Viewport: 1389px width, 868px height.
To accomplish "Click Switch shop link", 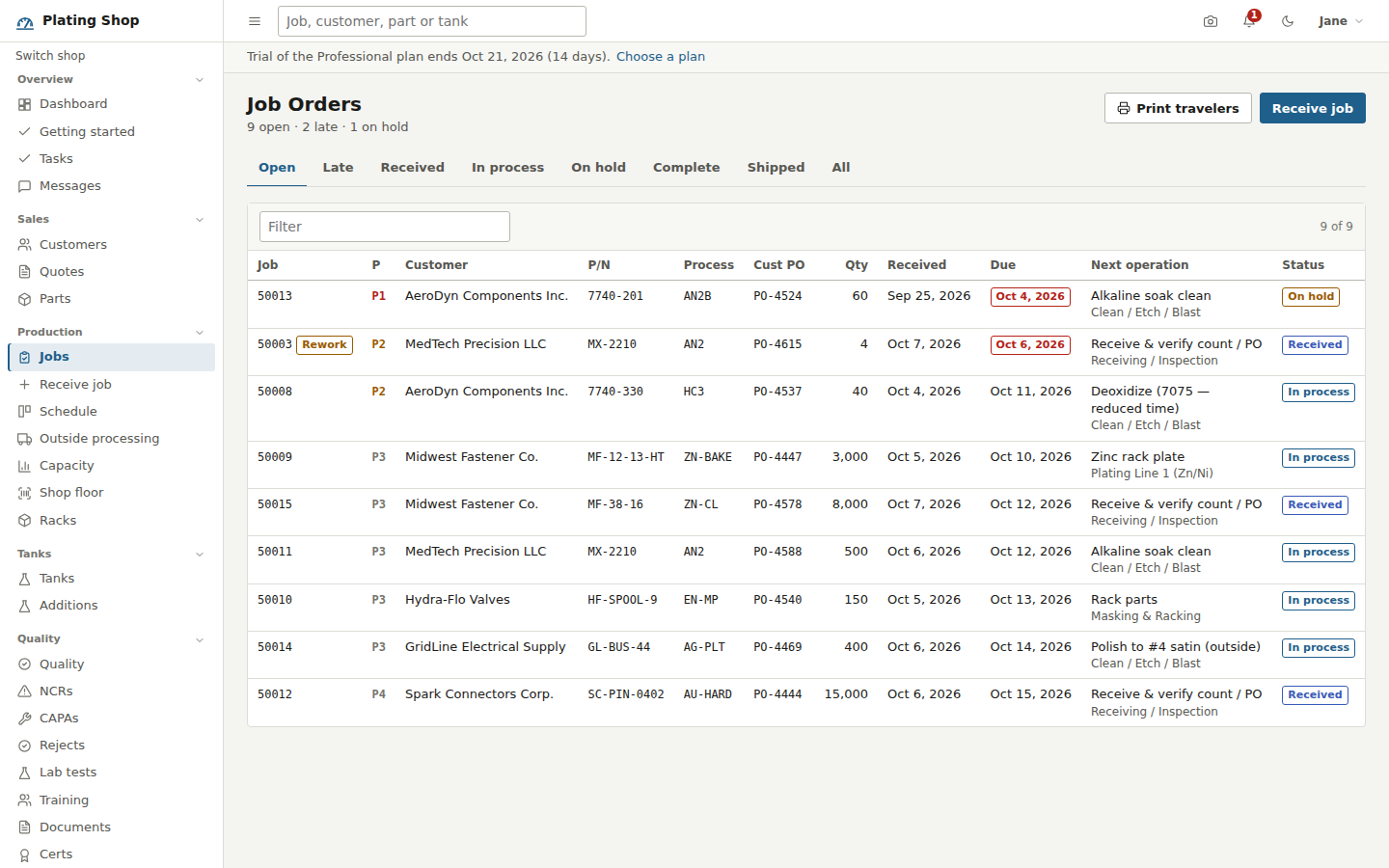I will pos(50,56).
